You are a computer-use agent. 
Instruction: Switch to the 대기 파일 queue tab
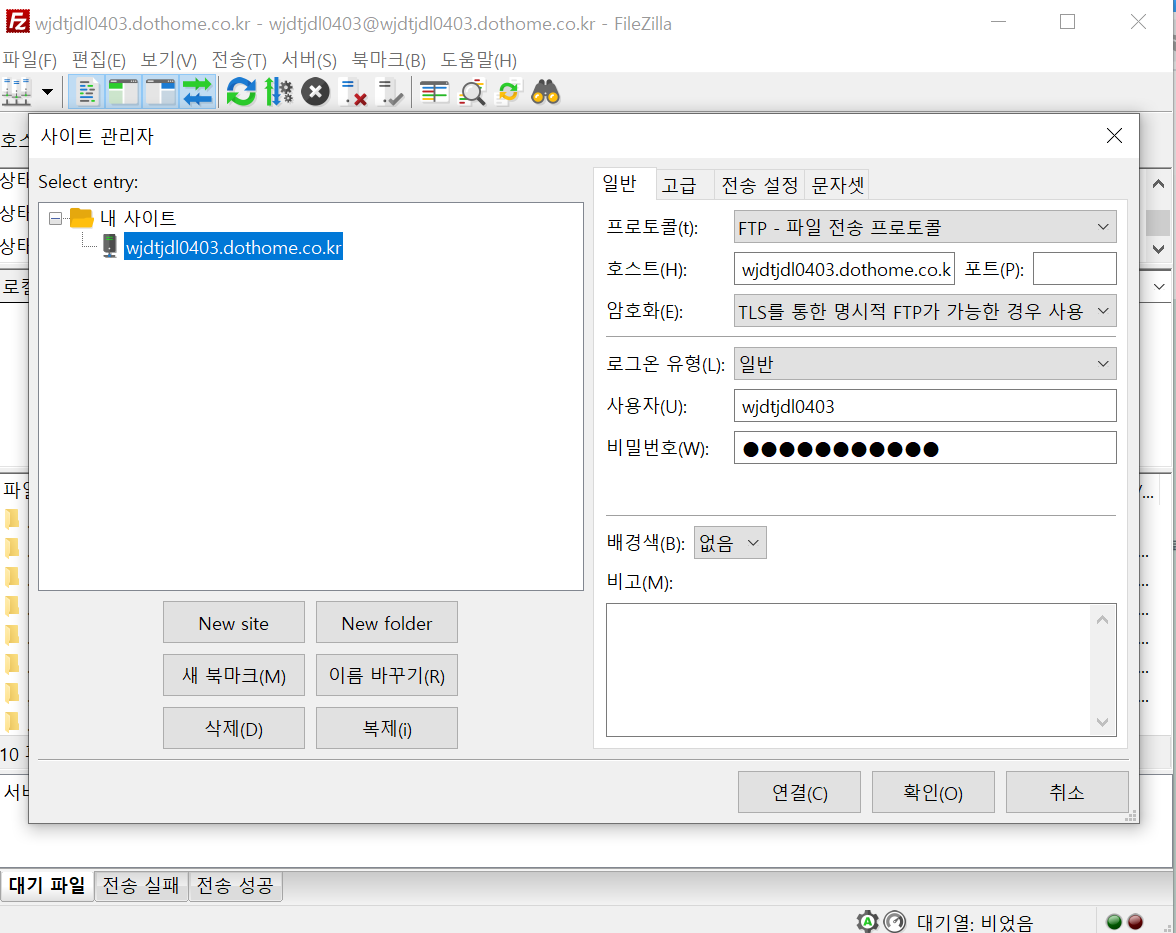tap(47, 886)
